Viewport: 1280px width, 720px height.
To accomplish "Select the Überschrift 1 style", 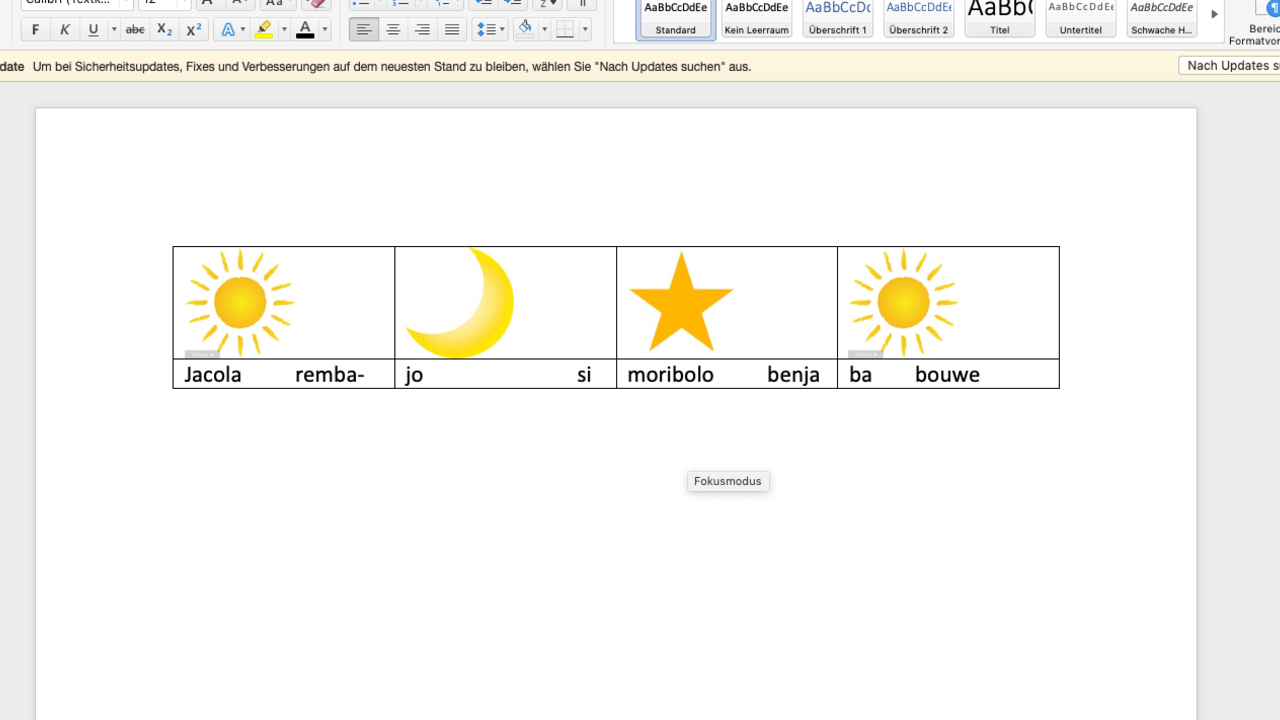I will [x=837, y=18].
